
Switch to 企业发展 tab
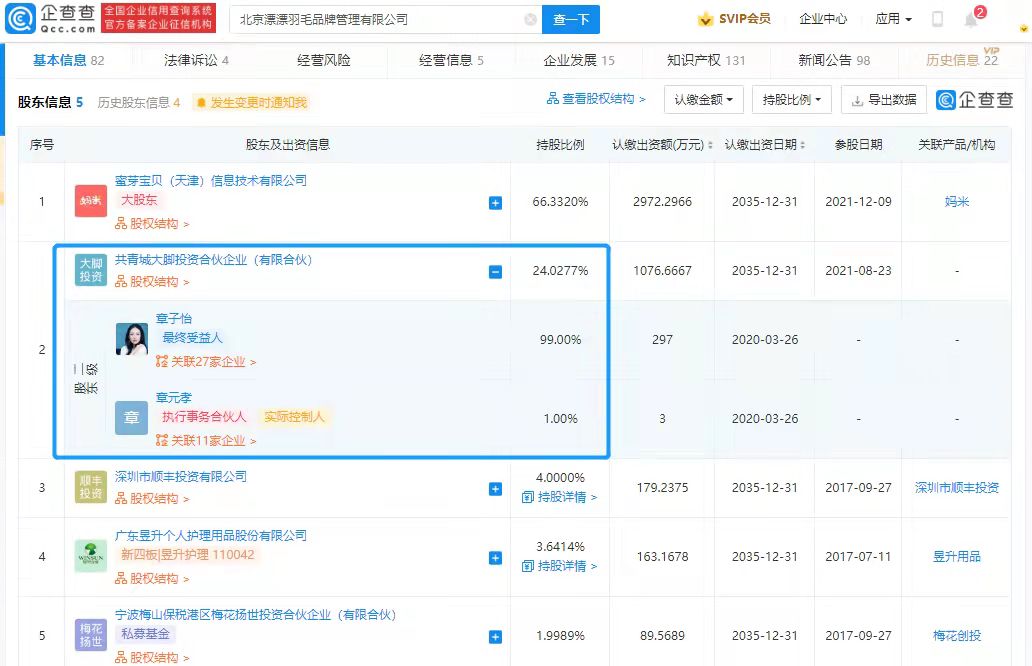[579, 61]
